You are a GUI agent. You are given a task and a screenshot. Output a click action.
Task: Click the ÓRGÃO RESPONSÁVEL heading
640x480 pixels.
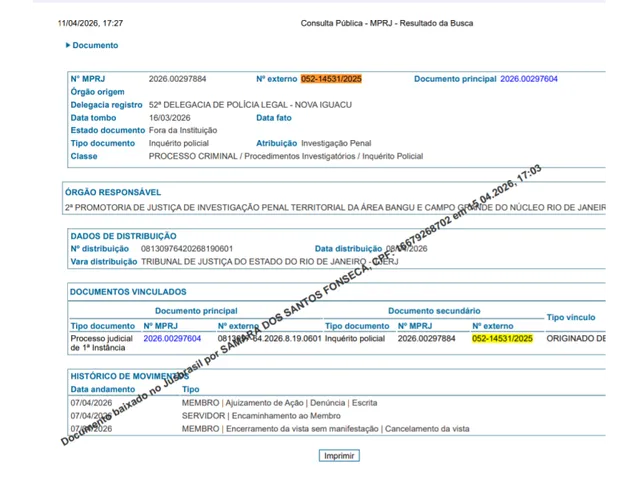[113, 192]
